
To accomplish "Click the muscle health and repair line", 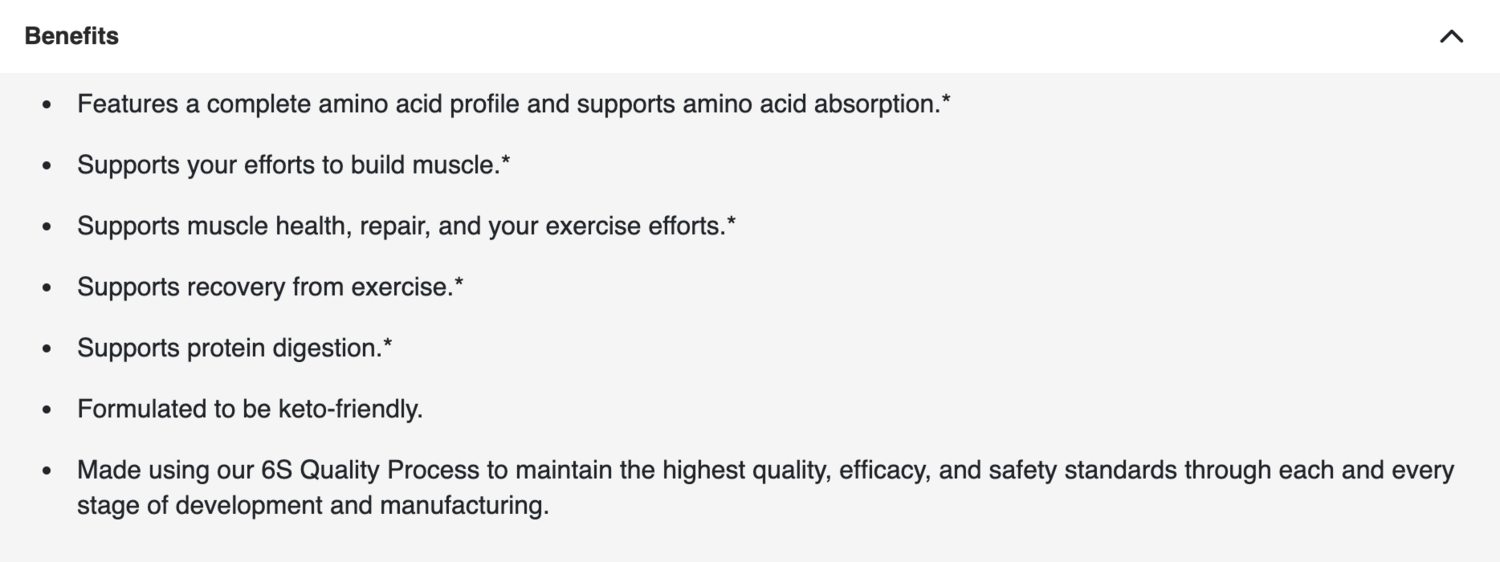I will (x=405, y=226).
